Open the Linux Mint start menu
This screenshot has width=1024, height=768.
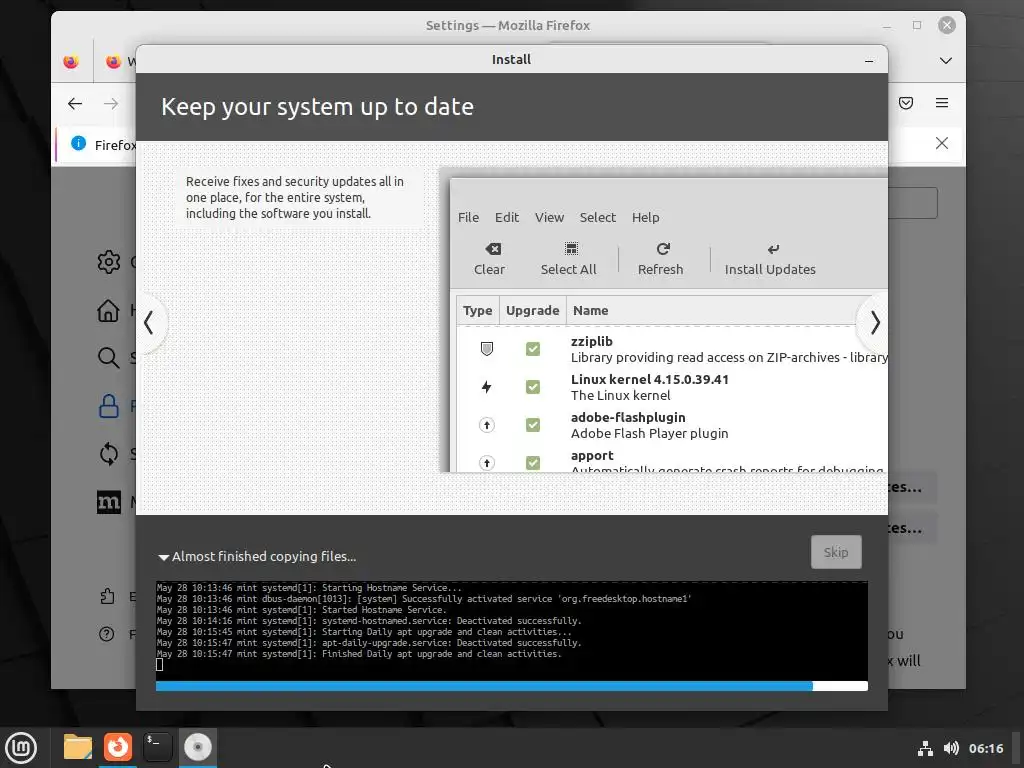(x=21, y=747)
